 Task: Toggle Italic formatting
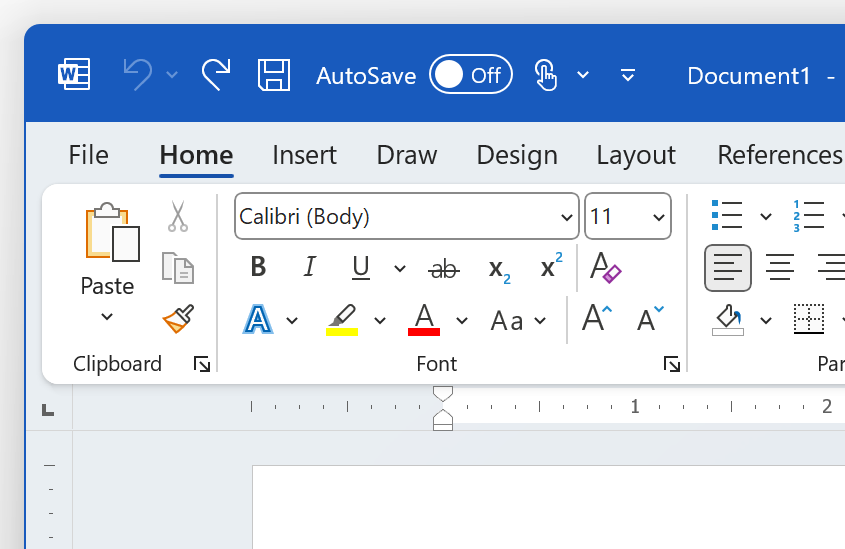pyautogui.click(x=309, y=267)
